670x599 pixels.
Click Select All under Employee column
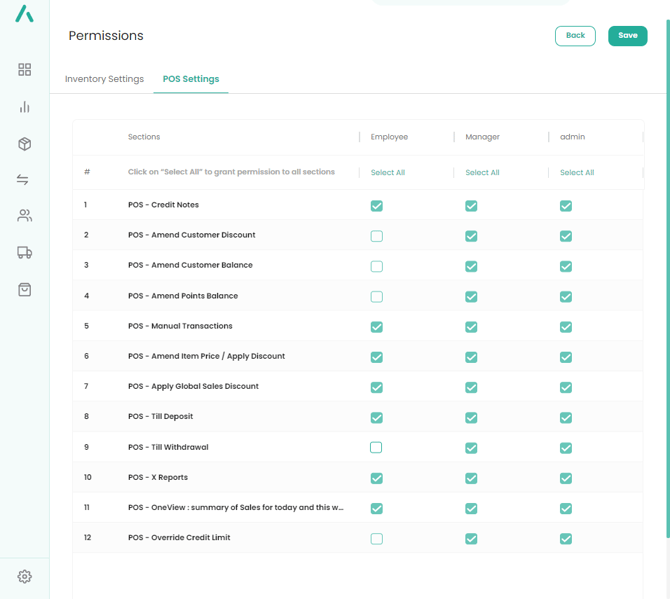click(388, 173)
